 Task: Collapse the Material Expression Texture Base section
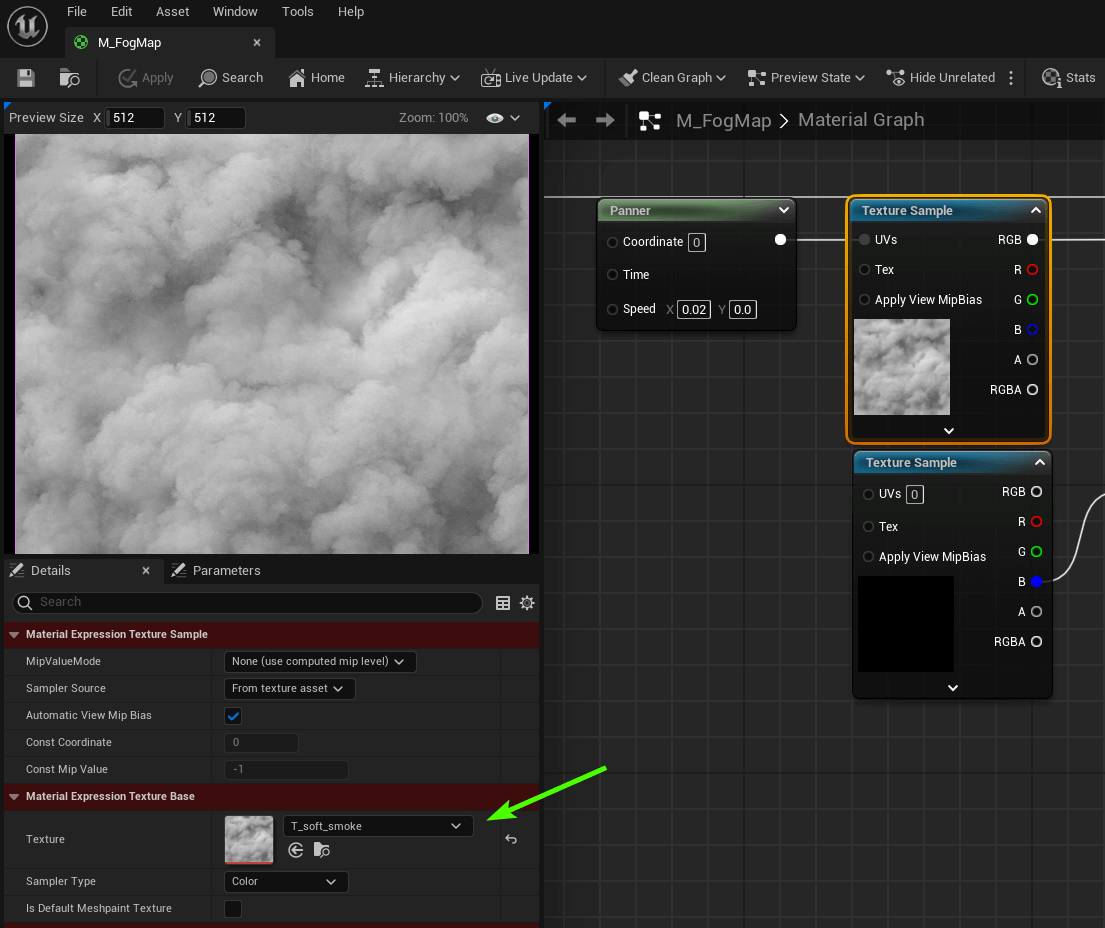[x=14, y=797]
